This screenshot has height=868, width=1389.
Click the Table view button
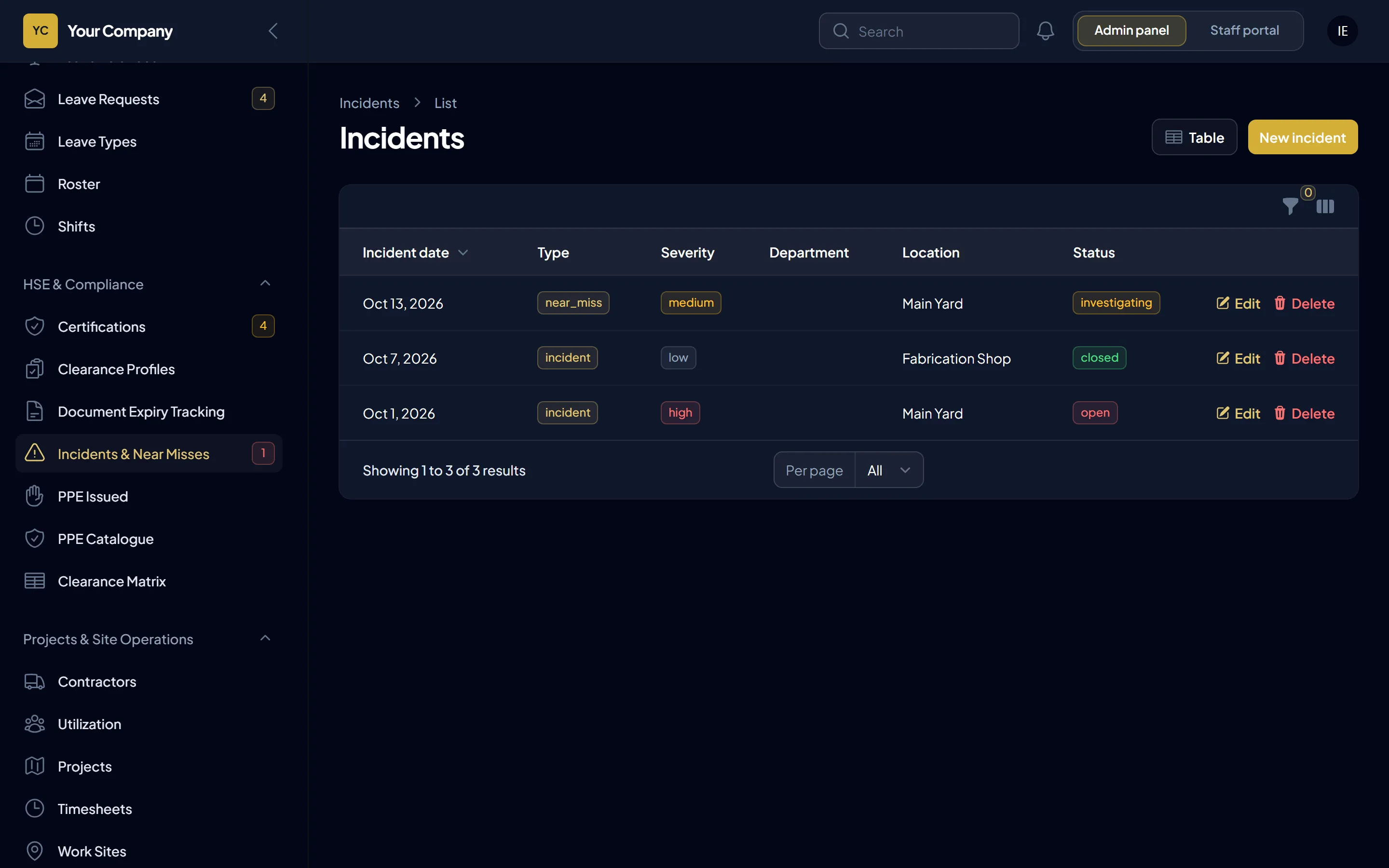pos(1194,137)
